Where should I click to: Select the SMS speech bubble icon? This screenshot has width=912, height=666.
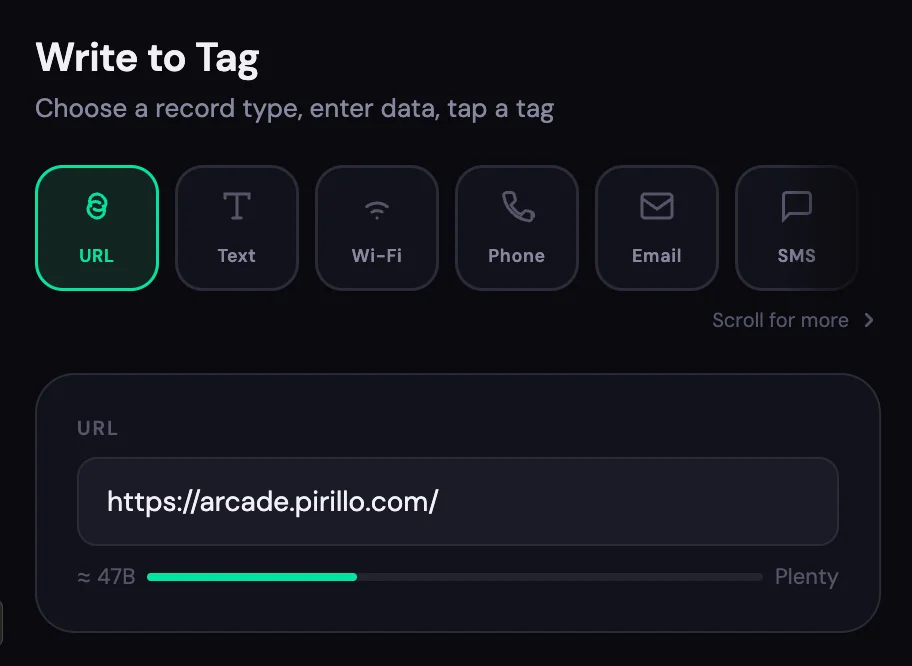tap(796, 206)
